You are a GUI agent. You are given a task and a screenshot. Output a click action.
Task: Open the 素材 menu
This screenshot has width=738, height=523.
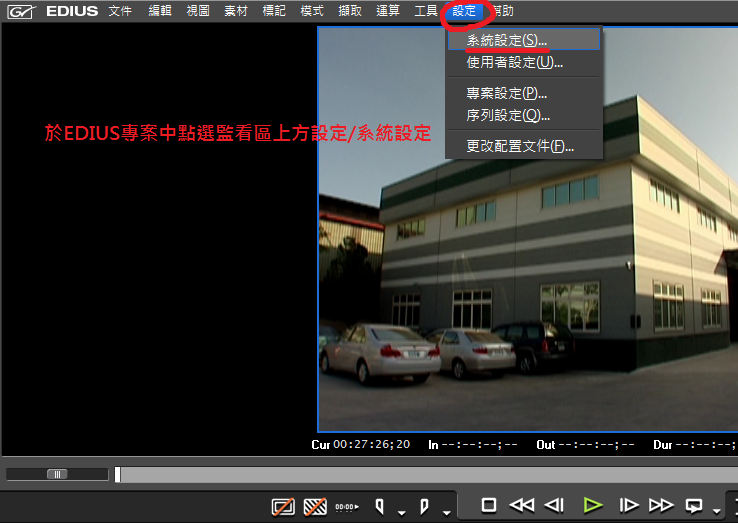(236, 11)
